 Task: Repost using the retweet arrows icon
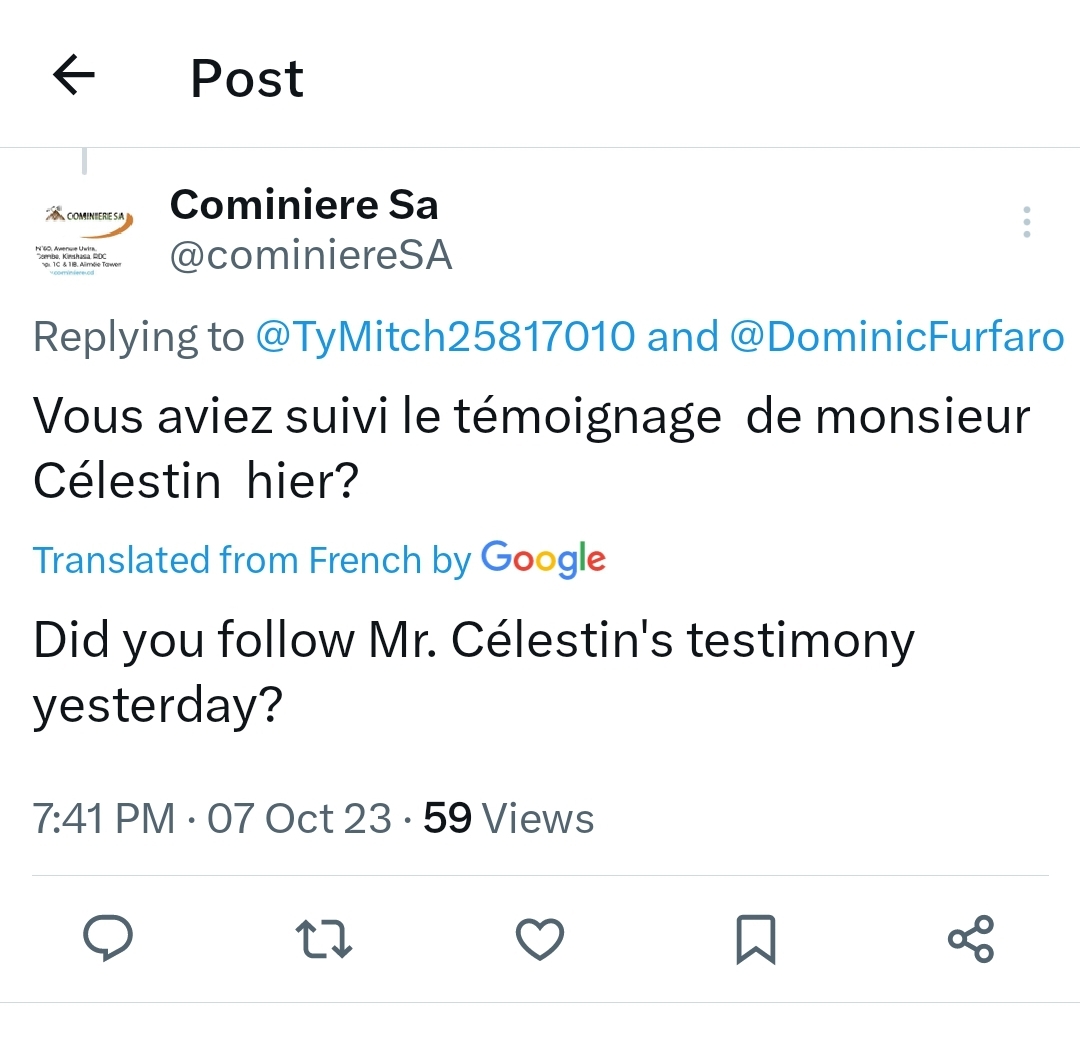324,938
